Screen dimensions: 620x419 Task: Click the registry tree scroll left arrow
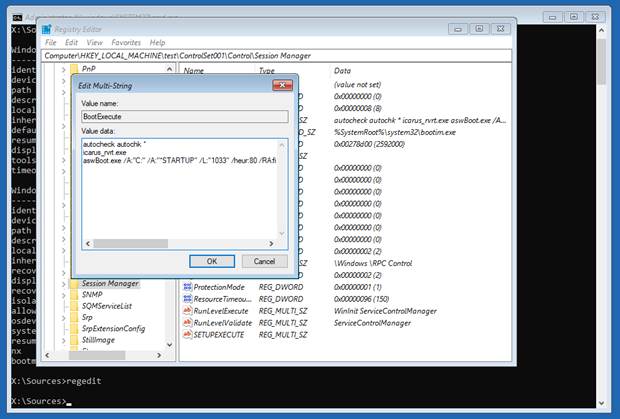pyautogui.click(x=47, y=355)
